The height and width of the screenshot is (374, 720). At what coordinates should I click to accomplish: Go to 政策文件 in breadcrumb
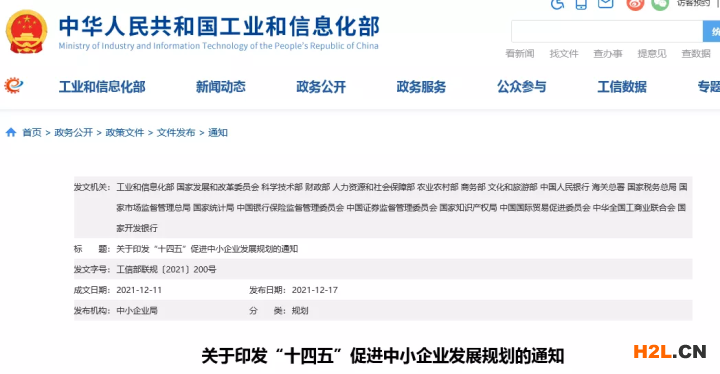pos(124,133)
